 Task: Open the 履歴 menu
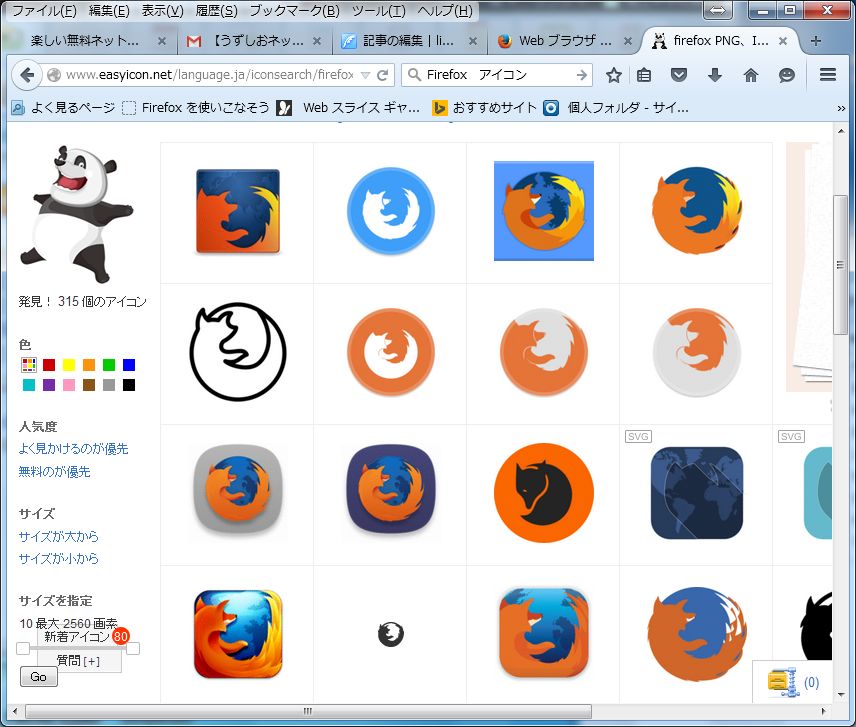216,11
